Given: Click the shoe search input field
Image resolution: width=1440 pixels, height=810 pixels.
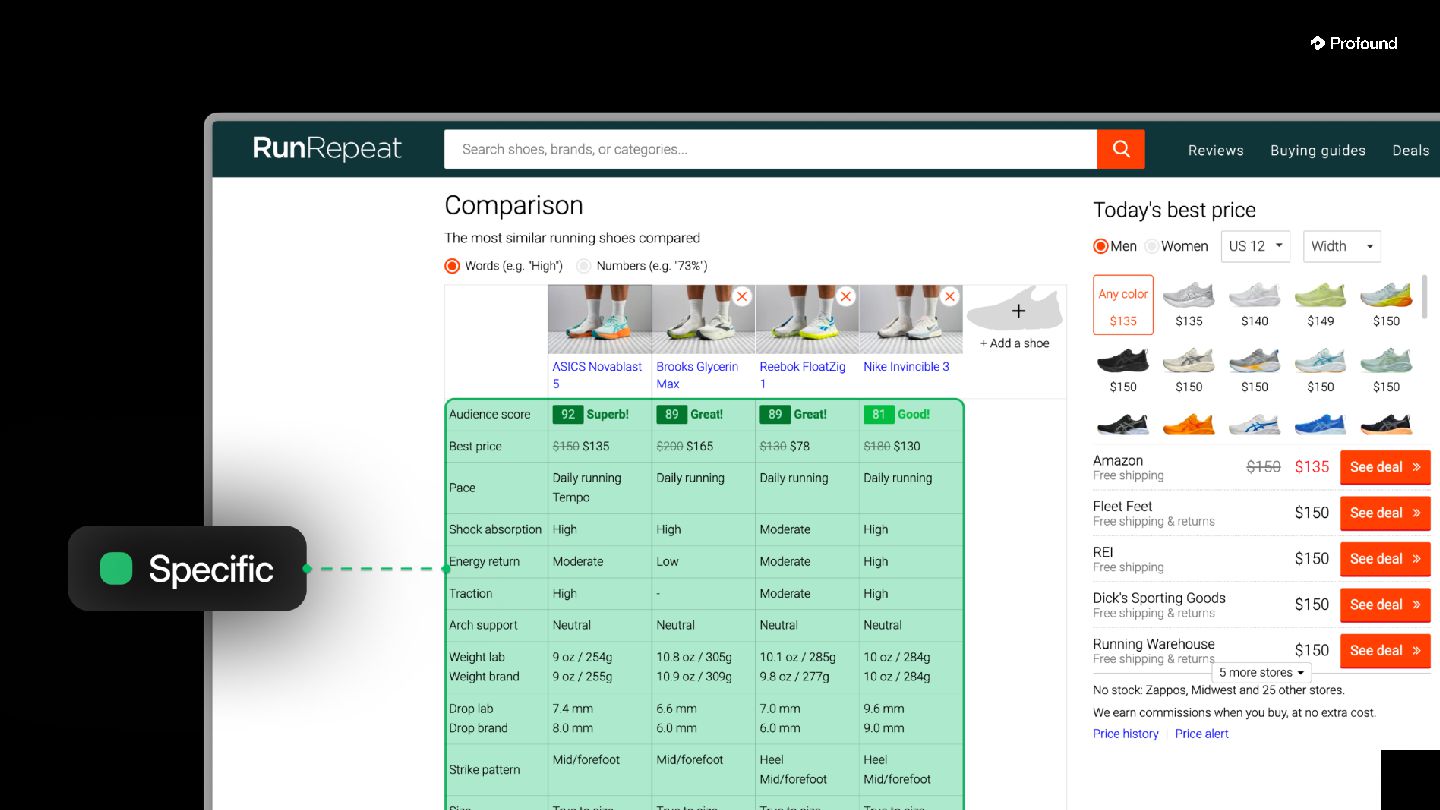Looking at the screenshot, I should [770, 149].
